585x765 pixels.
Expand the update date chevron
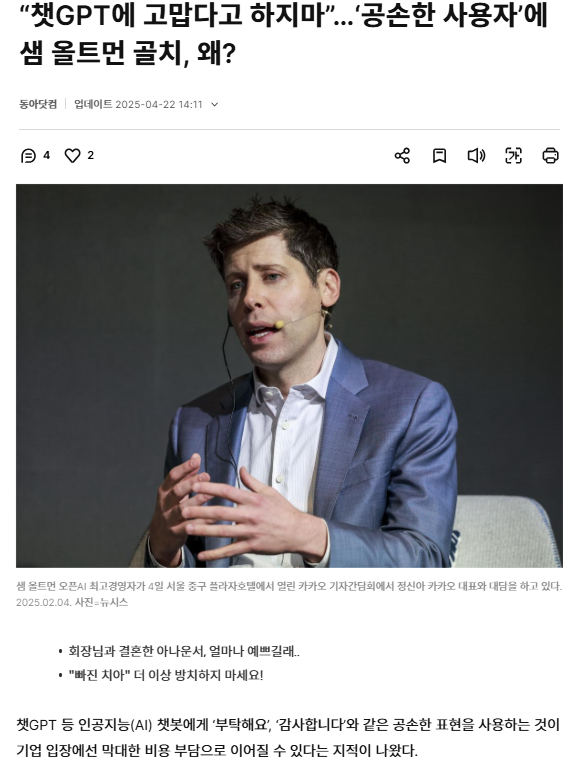coord(214,104)
